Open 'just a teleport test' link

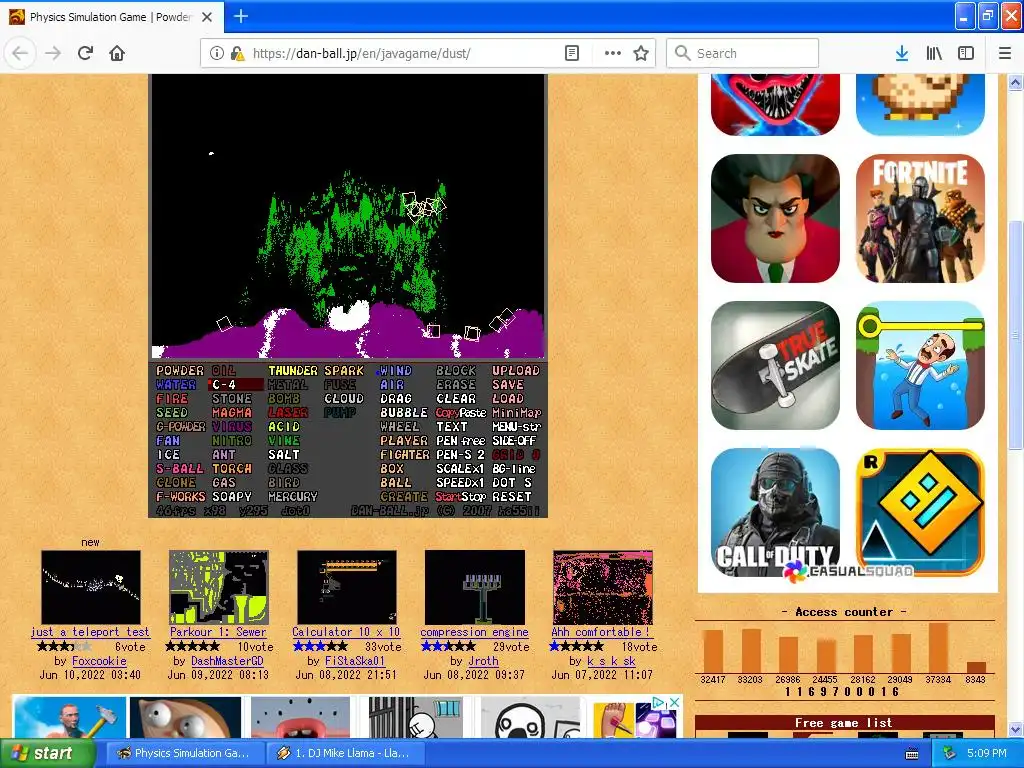point(90,632)
